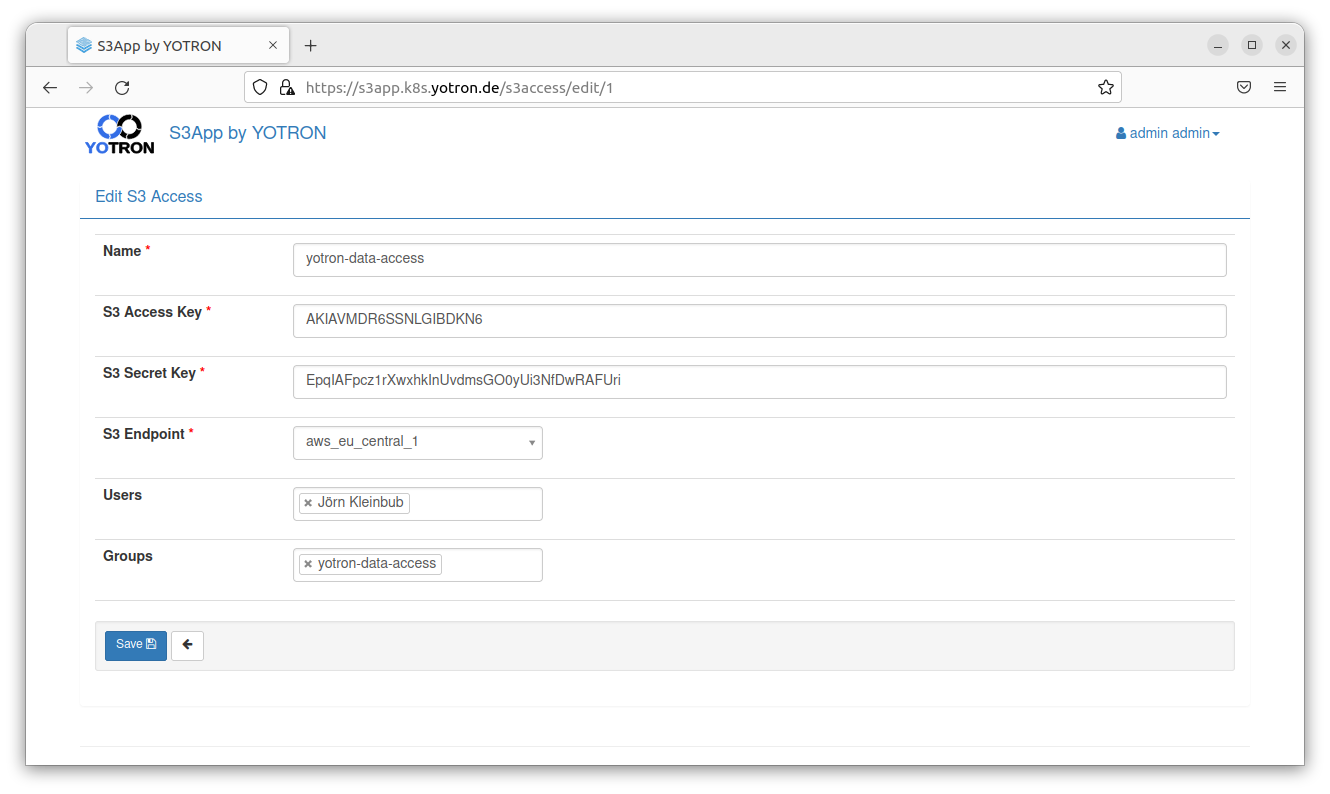Image resolution: width=1330 pixels, height=794 pixels.
Task: Click the Save button
Action: coord(136,645)
